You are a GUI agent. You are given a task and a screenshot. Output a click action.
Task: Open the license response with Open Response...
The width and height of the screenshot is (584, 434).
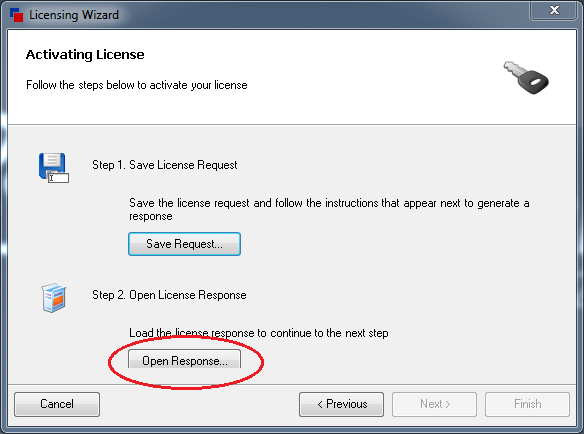[x=184, y=359]
